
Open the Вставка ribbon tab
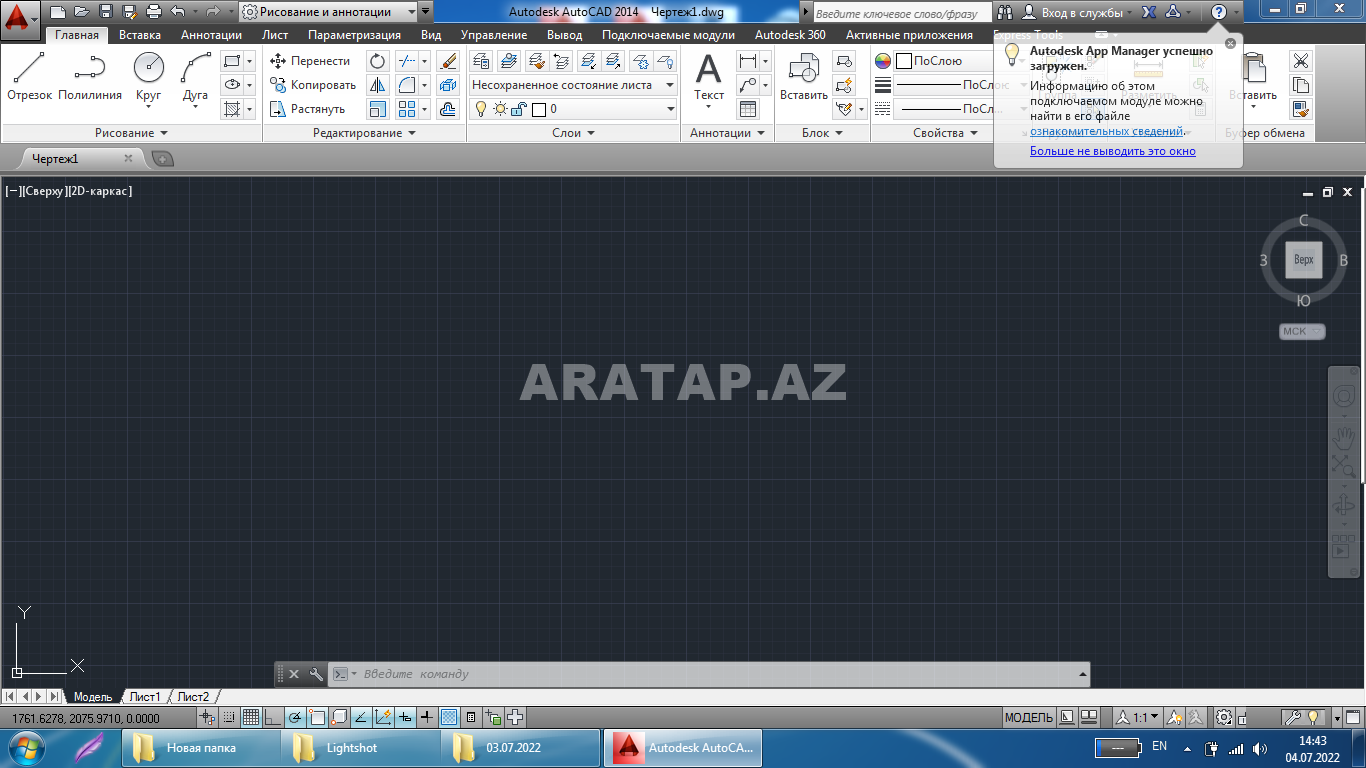click(x=139, y=35)
